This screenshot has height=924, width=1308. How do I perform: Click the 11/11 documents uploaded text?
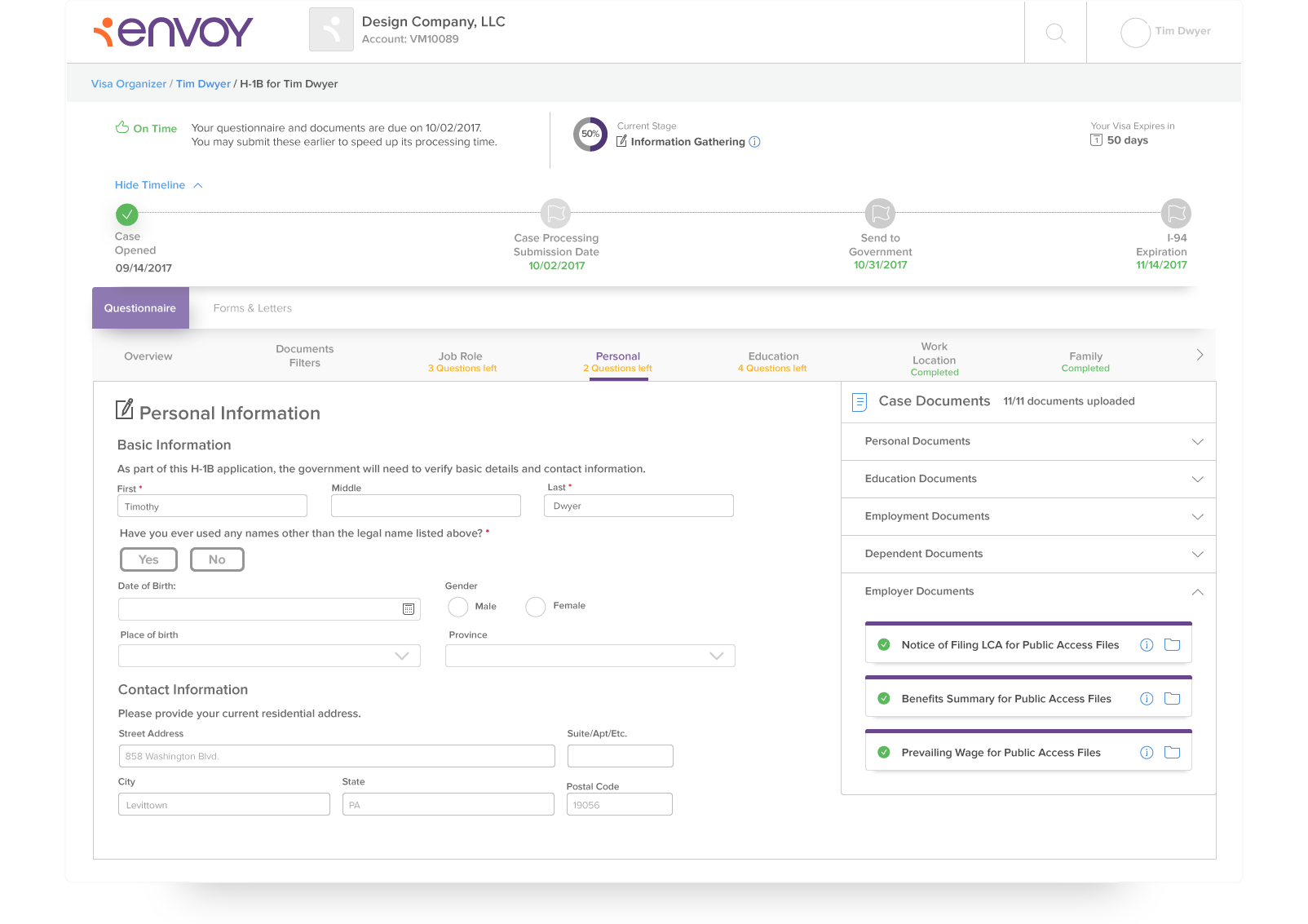tap(1069, 401)
